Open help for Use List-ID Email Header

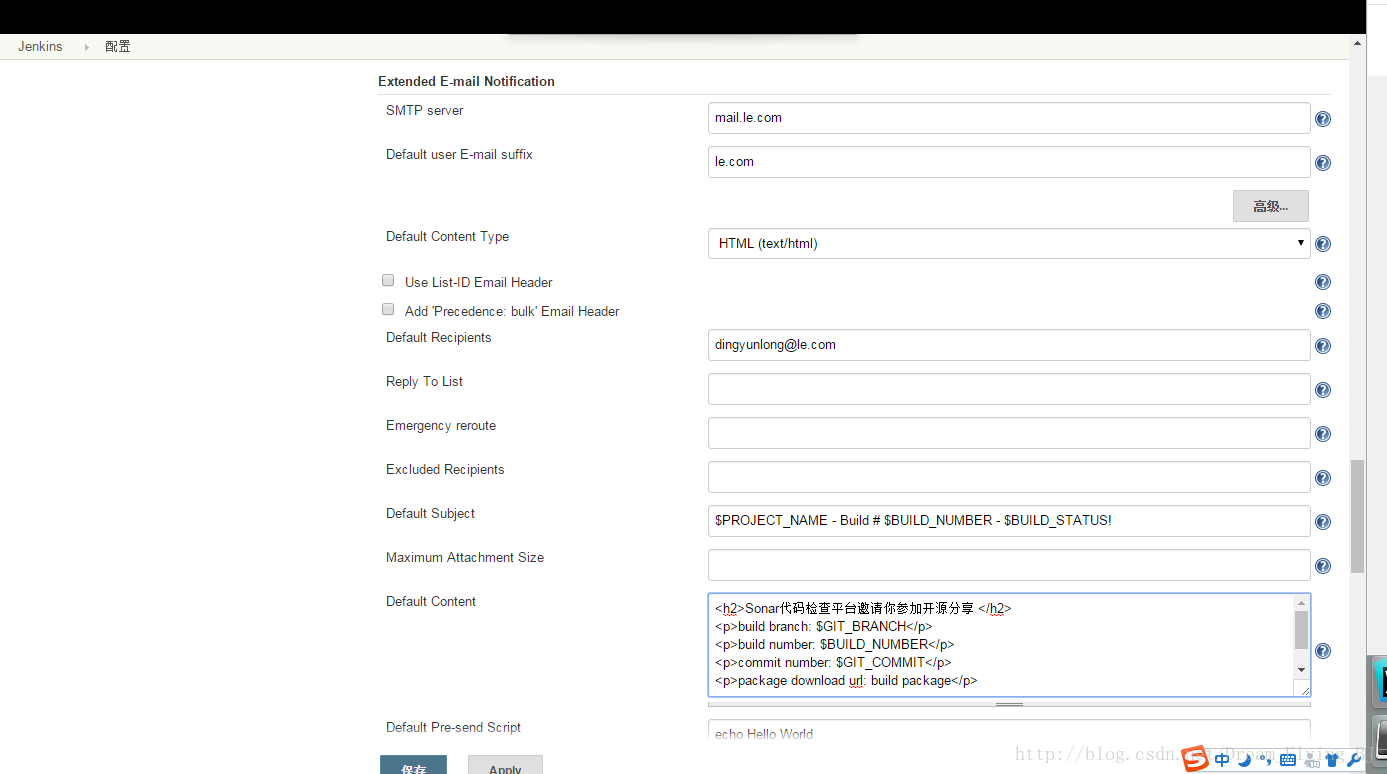[x=1322, y=282]
